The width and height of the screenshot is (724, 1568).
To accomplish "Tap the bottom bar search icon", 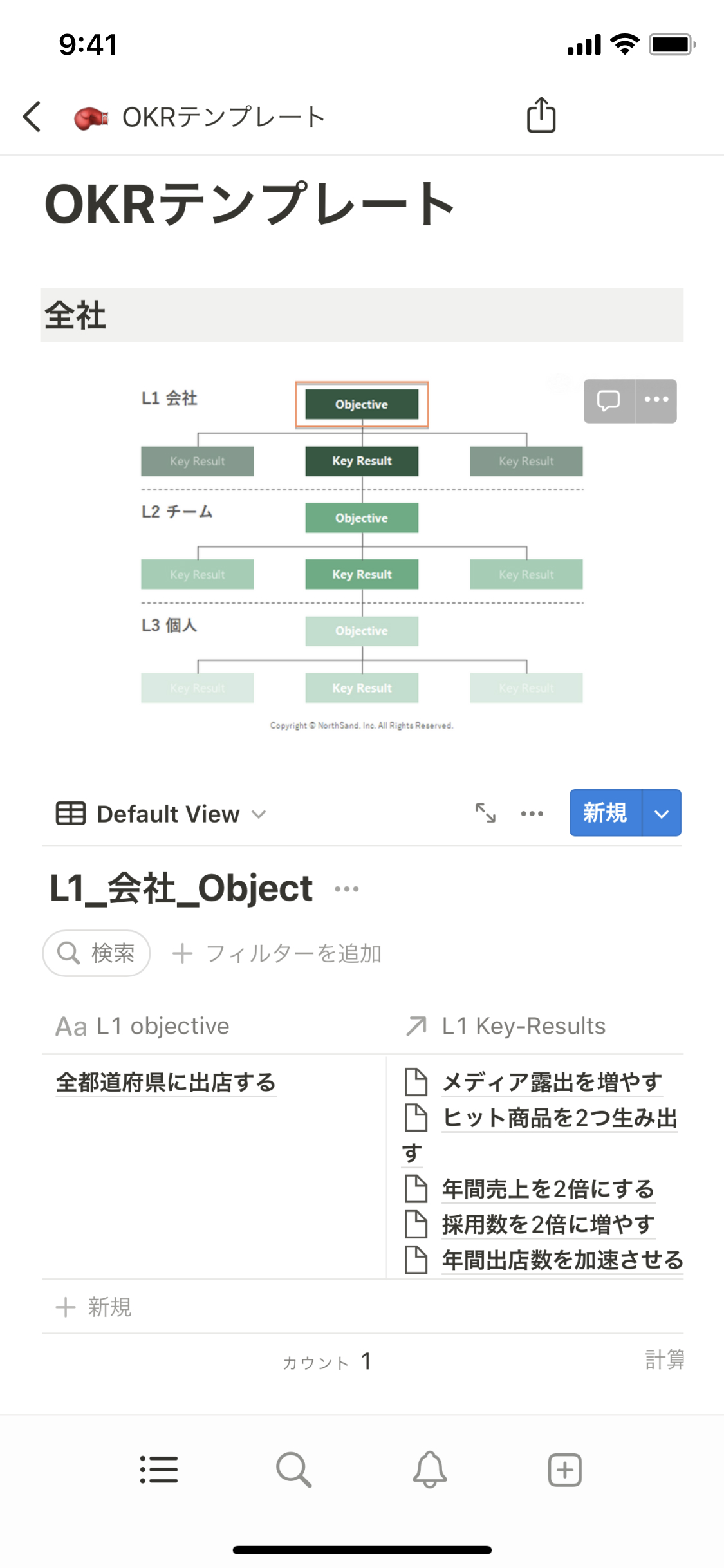I will point(293,1470).
